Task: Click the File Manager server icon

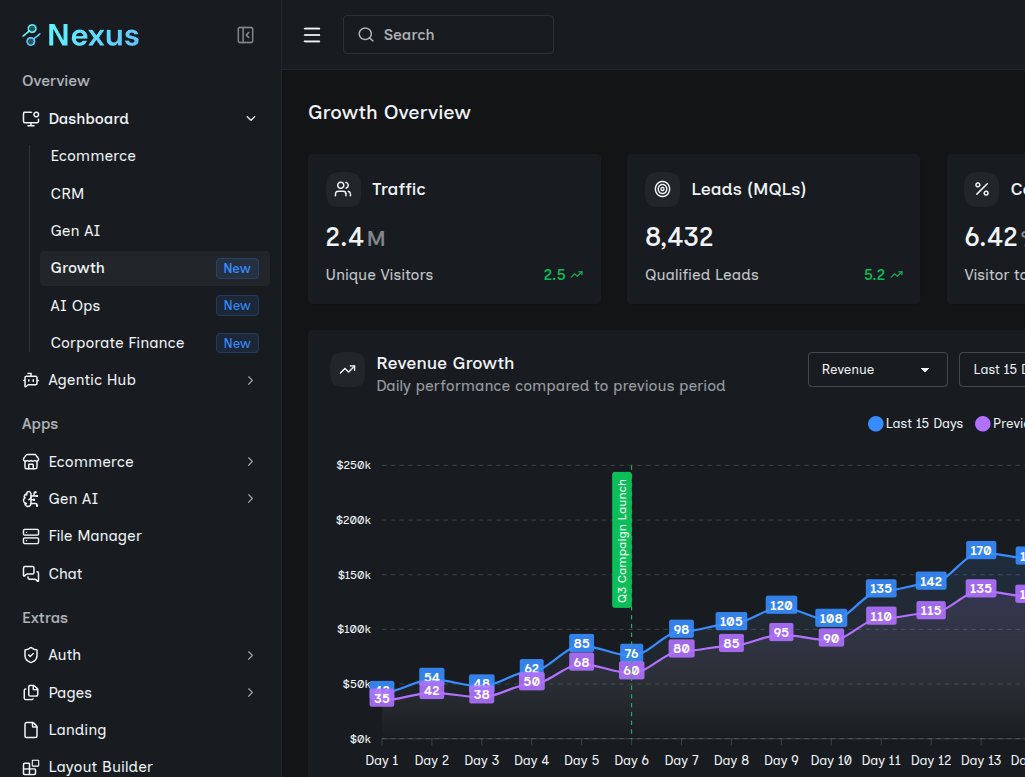Action: coord(31,537)
